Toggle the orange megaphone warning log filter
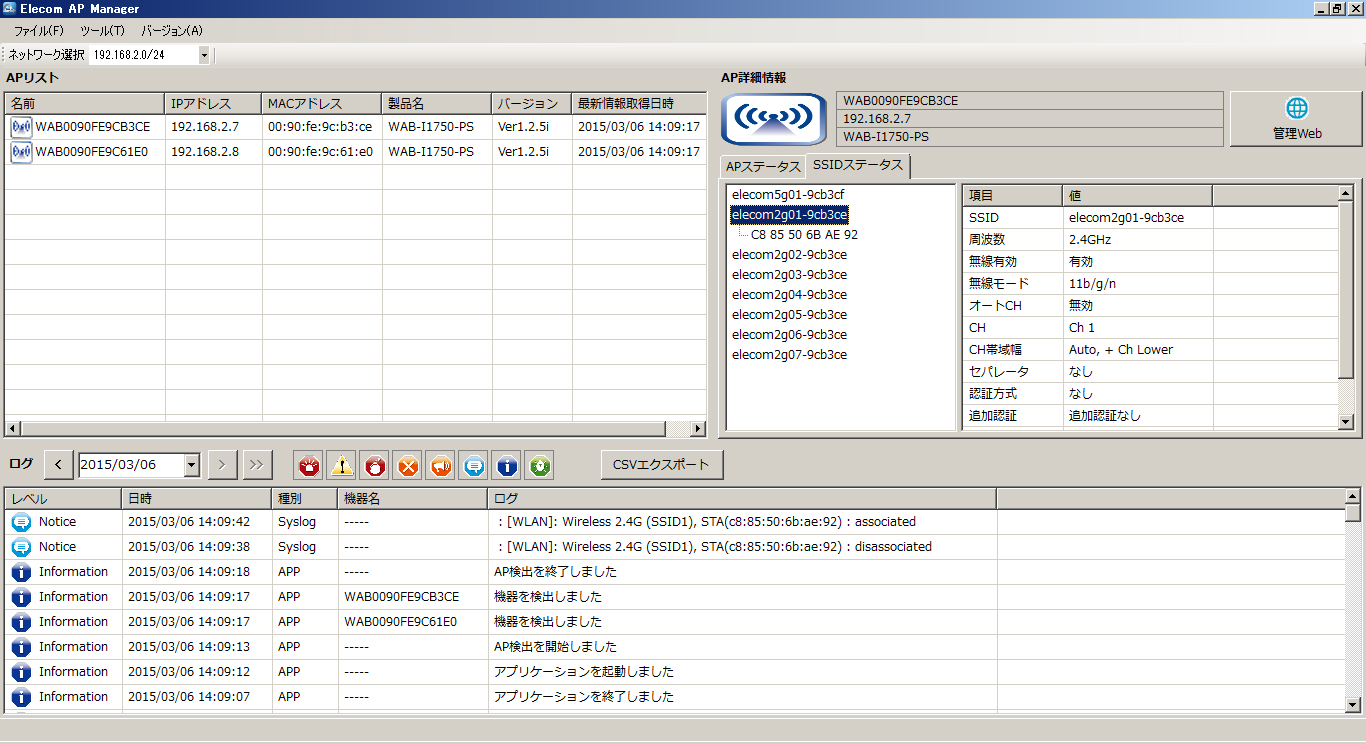The image size is (1366, 744). pyautogui.click(x=440, y=465)
